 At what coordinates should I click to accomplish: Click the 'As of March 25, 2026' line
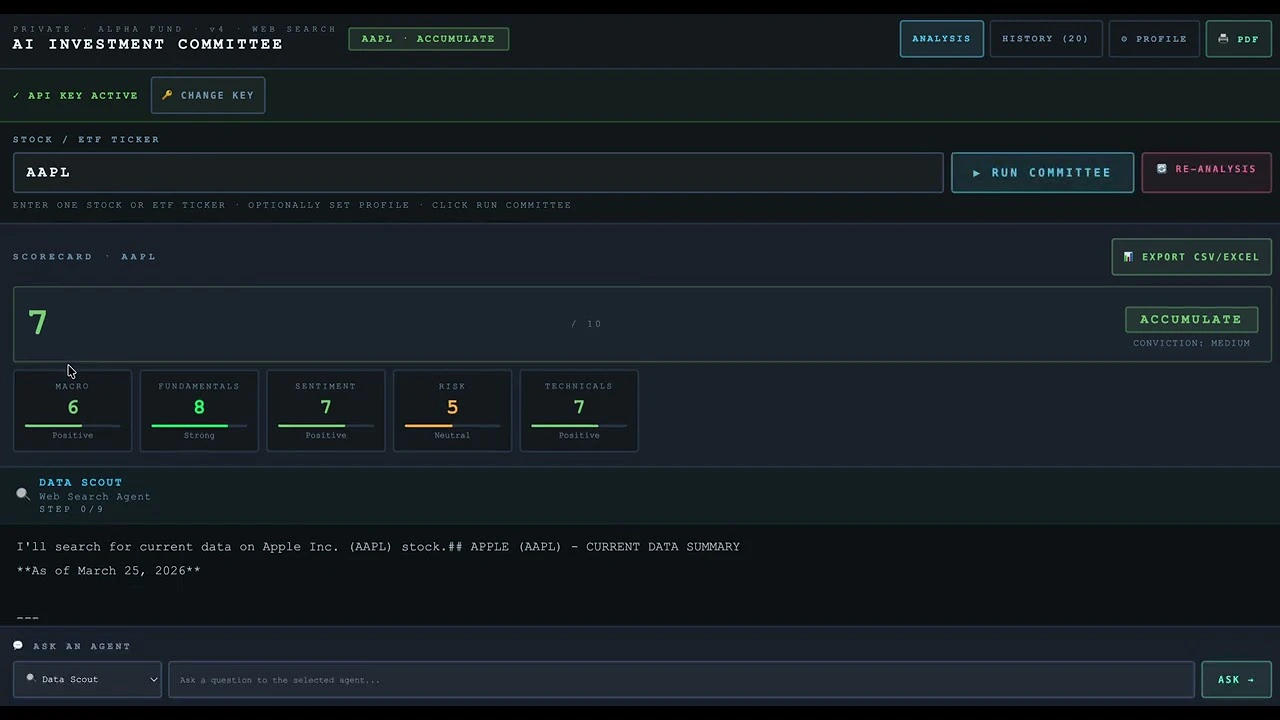(108, 571)
